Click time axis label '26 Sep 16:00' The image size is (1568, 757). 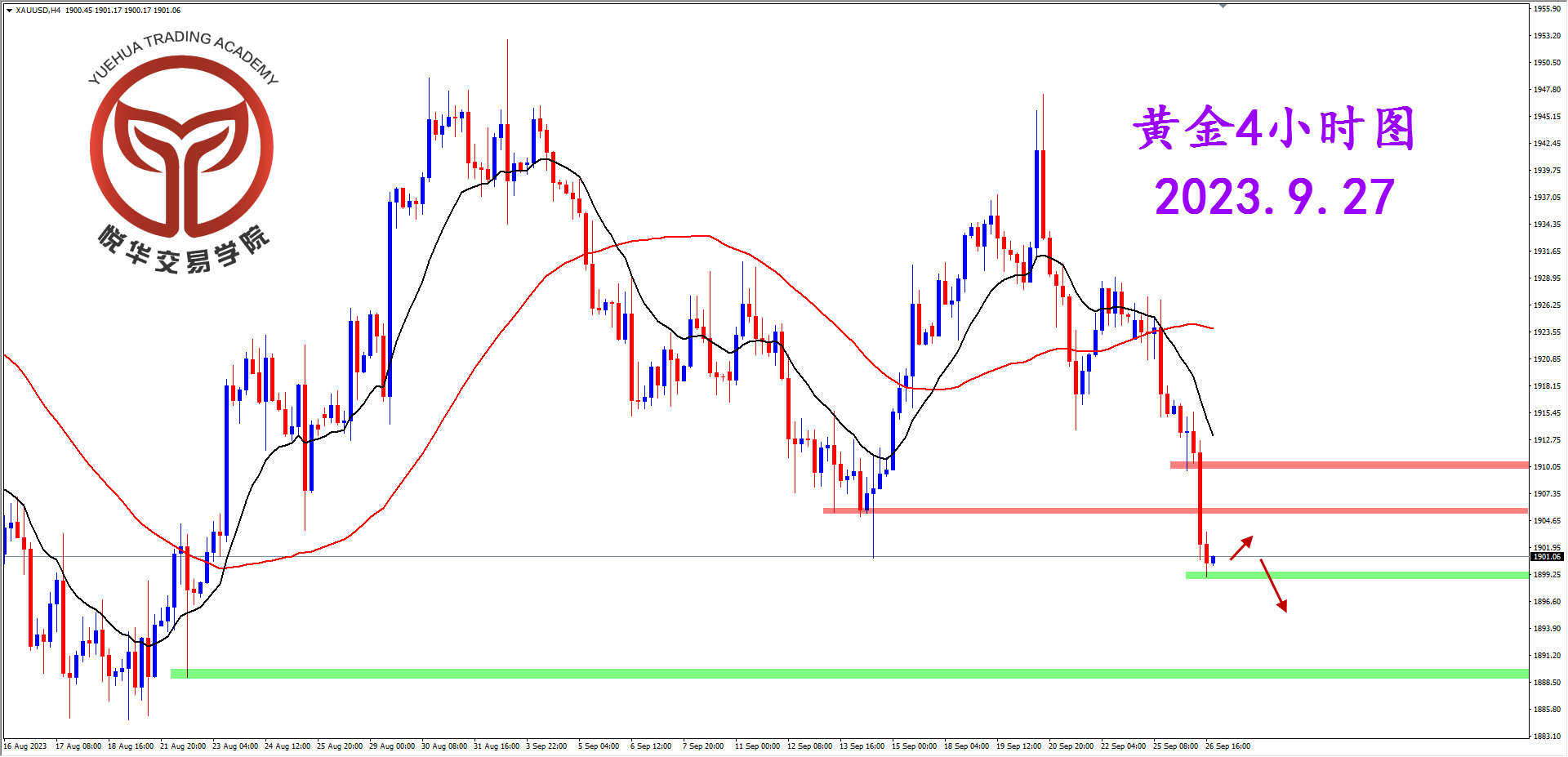tap(1228, 746)
